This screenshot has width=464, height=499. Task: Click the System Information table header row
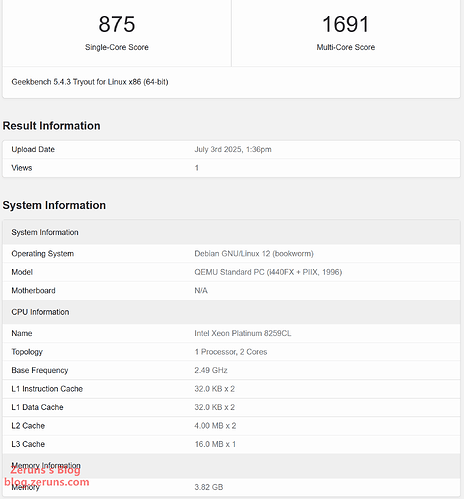tap(231, 232)
